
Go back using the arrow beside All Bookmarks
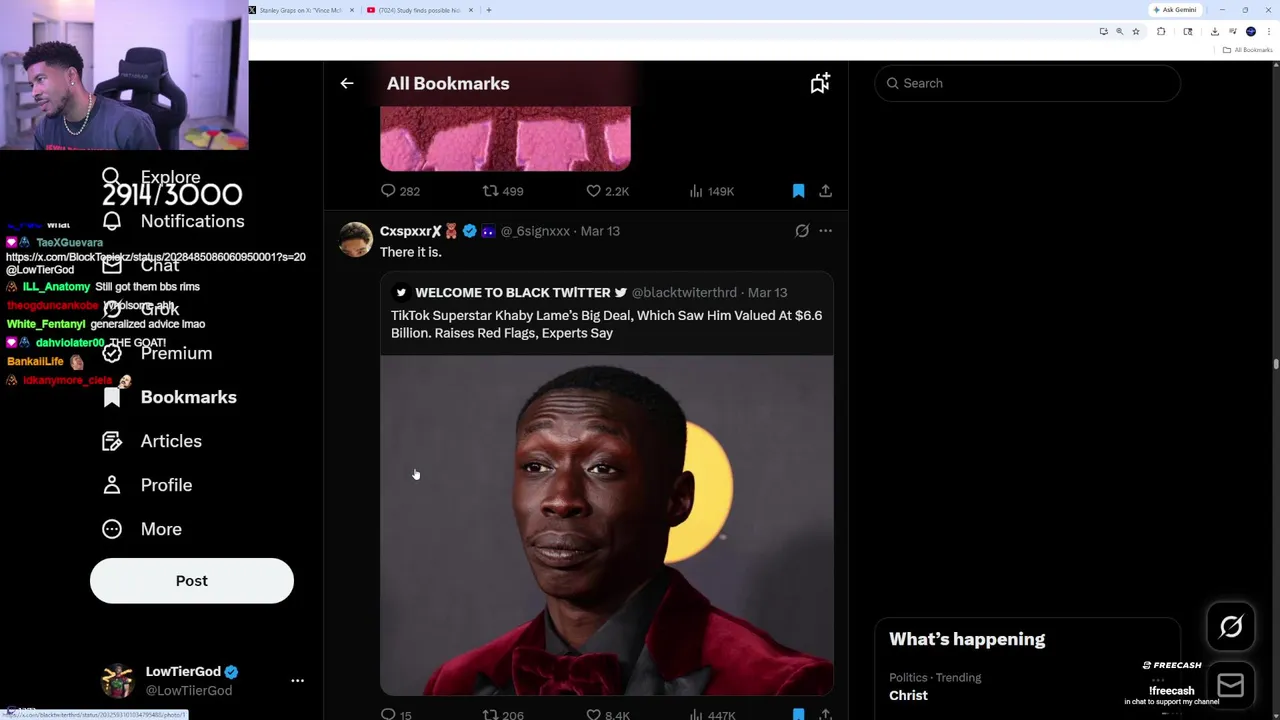pyautogui.click(x=347, y=84)
